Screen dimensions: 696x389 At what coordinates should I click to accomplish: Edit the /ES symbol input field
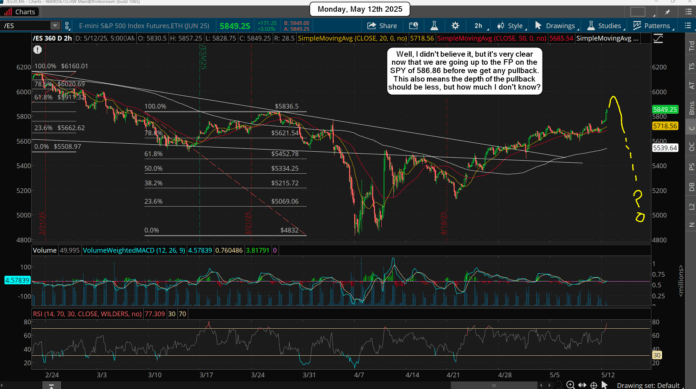pos(26,26)
